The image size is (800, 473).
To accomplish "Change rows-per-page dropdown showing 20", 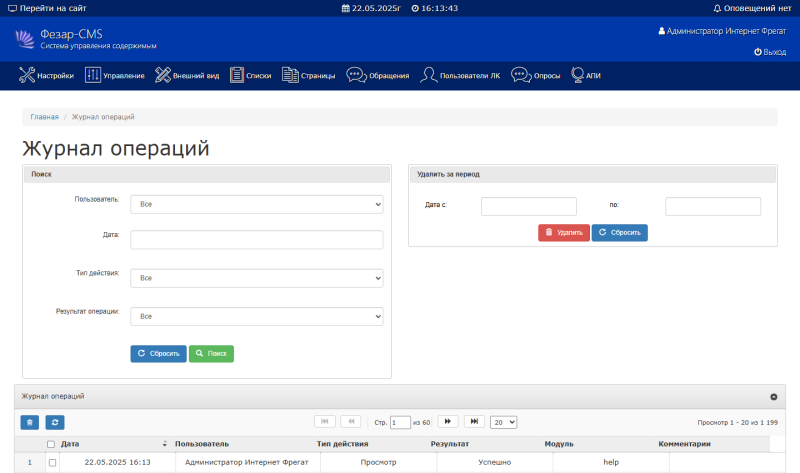I will point(505,422).
